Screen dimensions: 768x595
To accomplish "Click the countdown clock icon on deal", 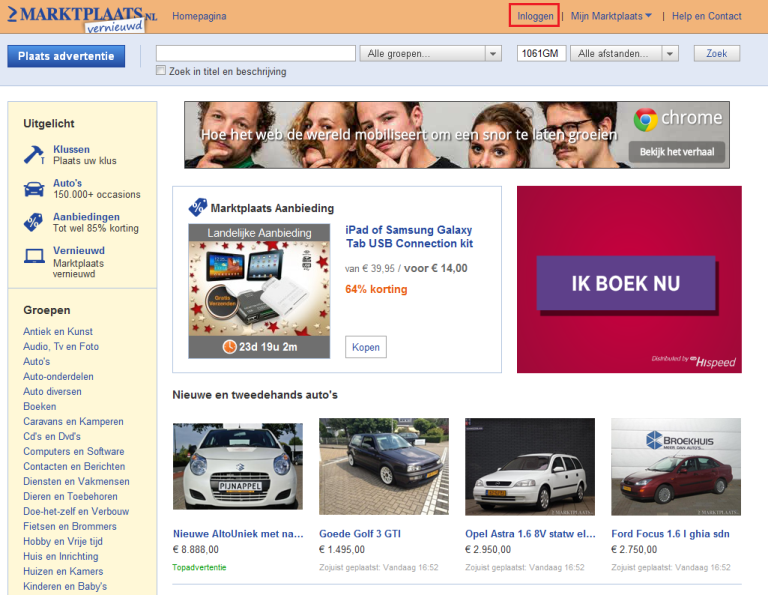I will [x=229, y=347].
